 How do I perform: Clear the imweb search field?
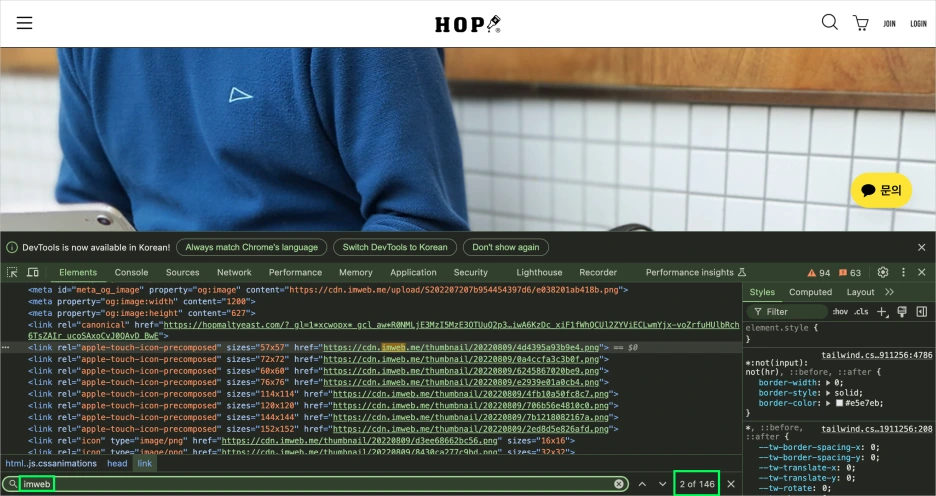pos(619,484)
